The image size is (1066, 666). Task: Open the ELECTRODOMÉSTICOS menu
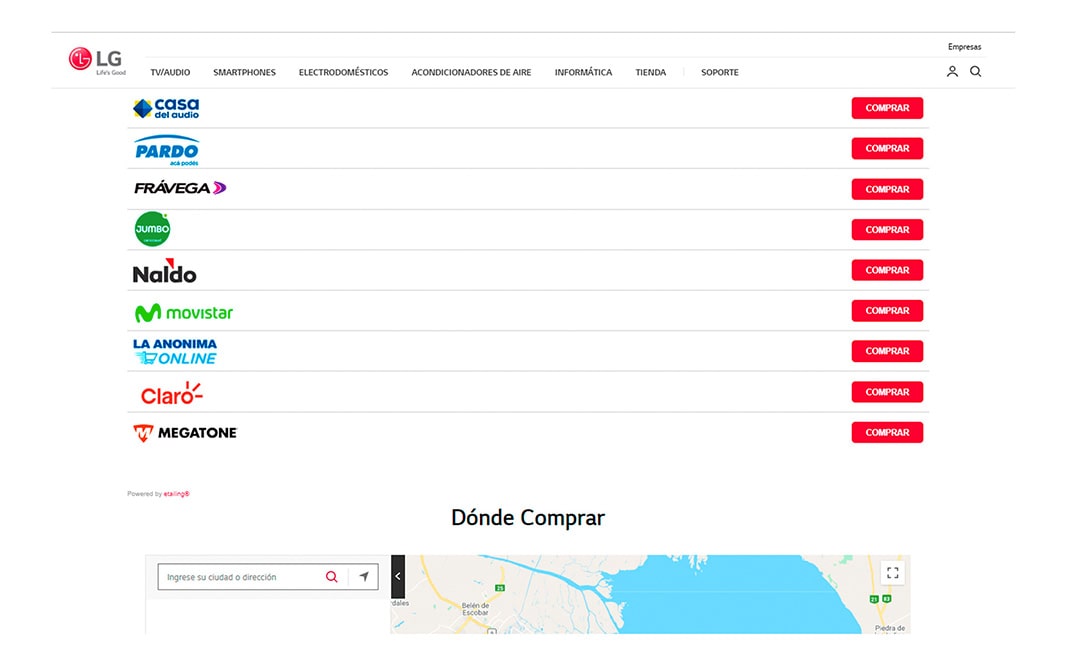[343, 72]
